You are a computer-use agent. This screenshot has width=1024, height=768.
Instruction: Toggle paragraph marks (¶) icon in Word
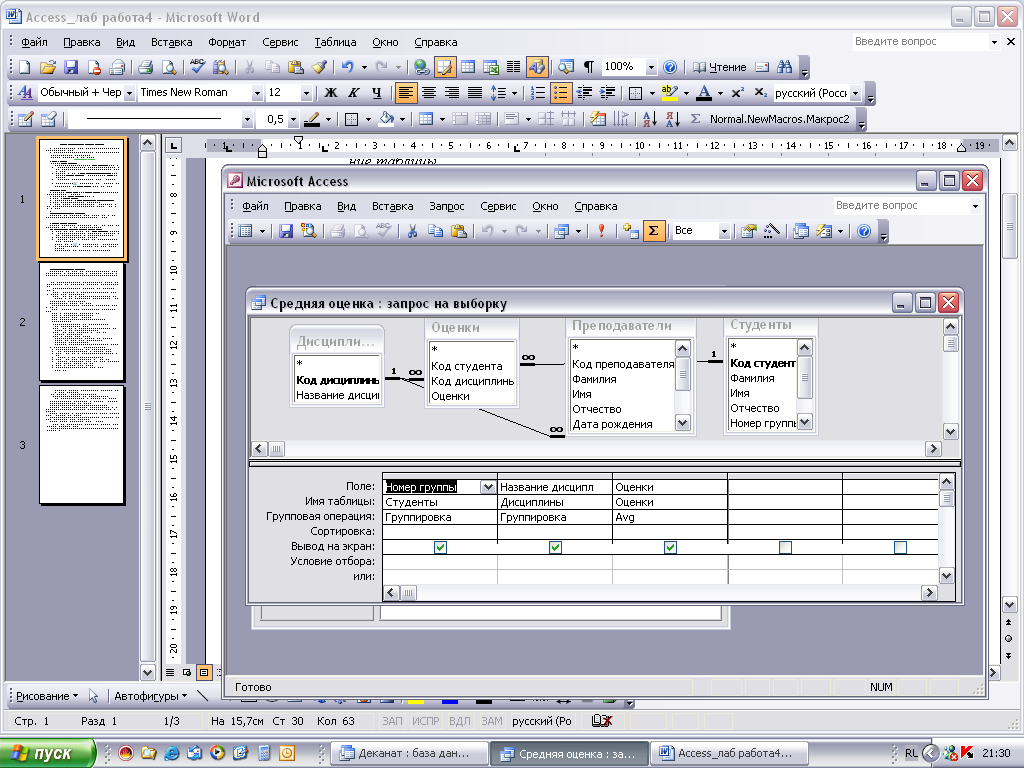coord(588,67)
